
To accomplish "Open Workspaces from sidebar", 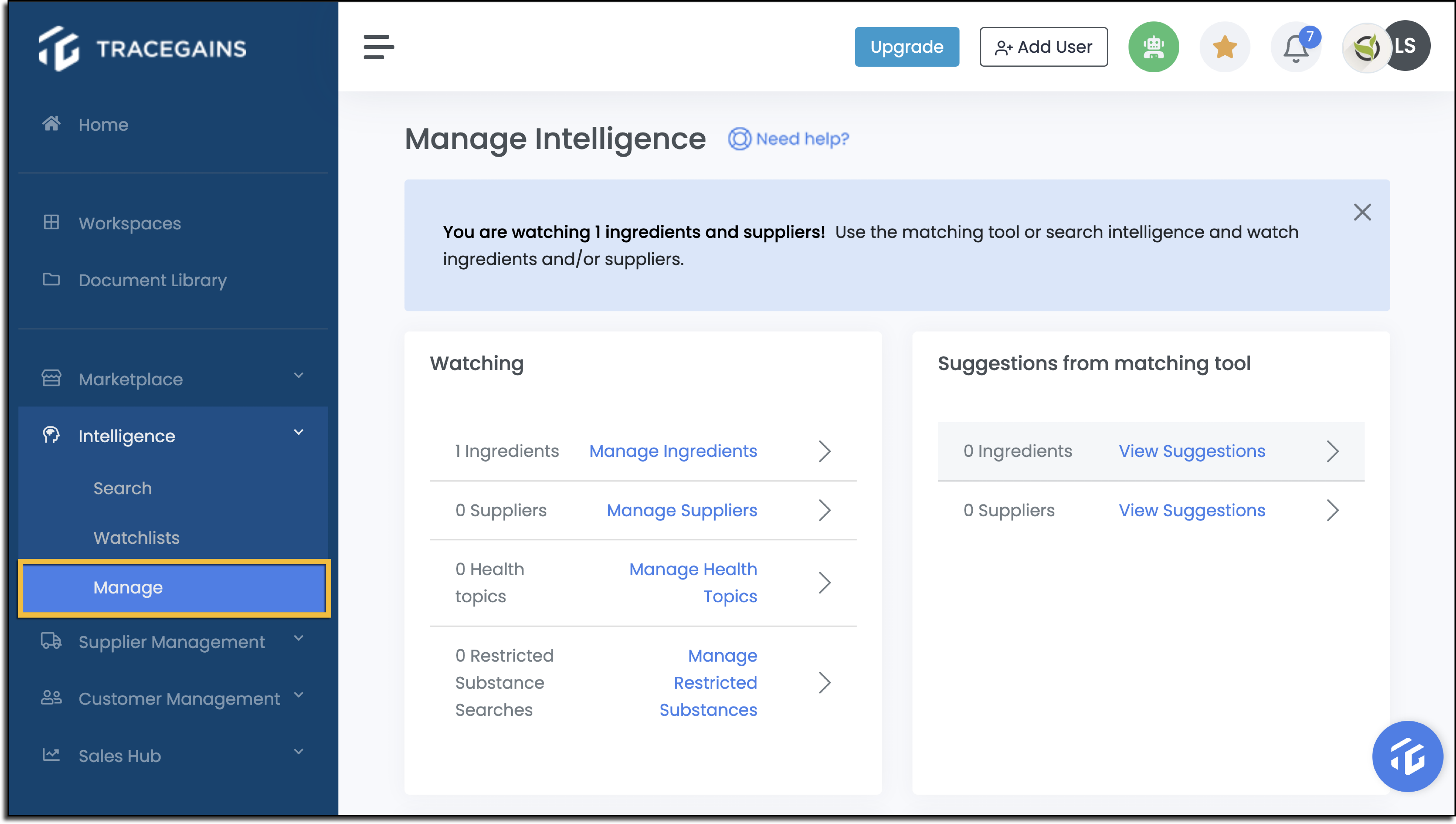I will (x=129, y=224).
